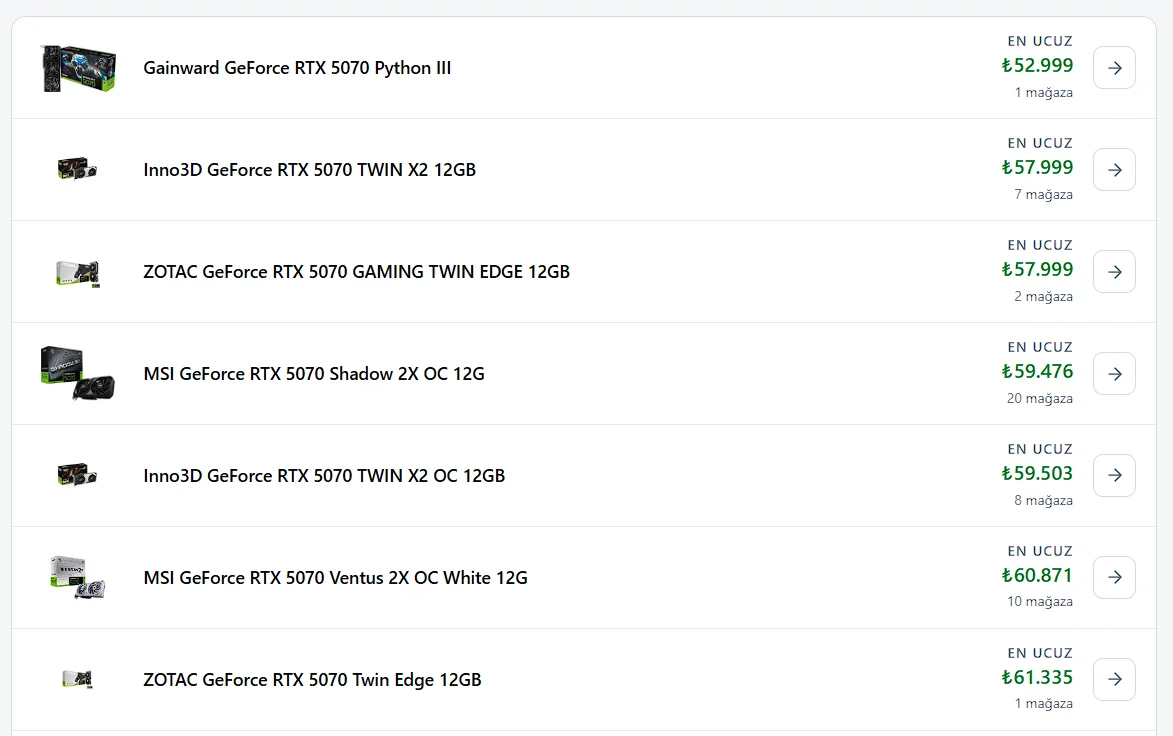Click the MSI Shadow 2X OC product image
1173x736 pixels.
coord(79,373)
